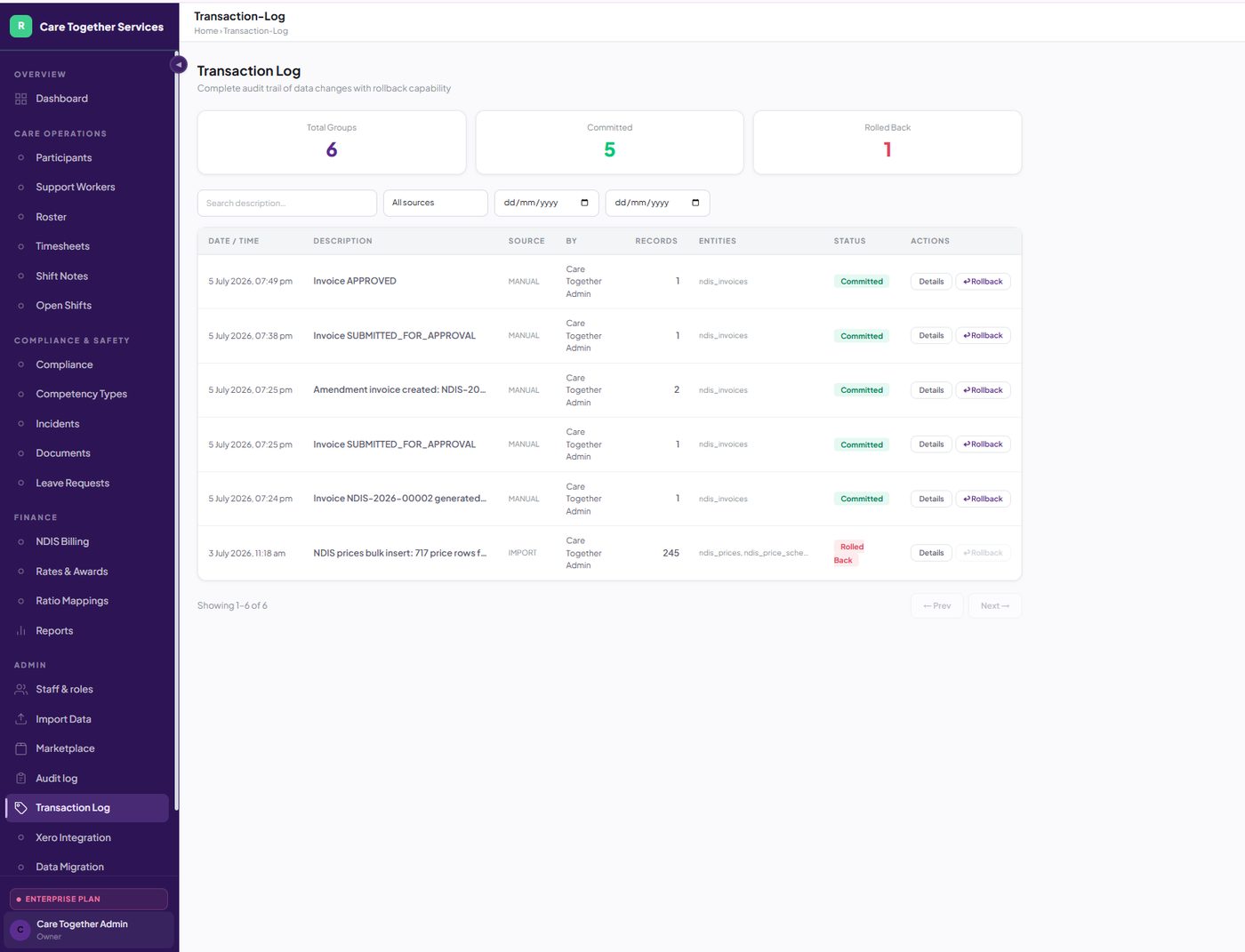The width and height of the screenshot is (1245, 952).
Task: Open Timesheets from sidebar
Action: click(x=86, y=246)
